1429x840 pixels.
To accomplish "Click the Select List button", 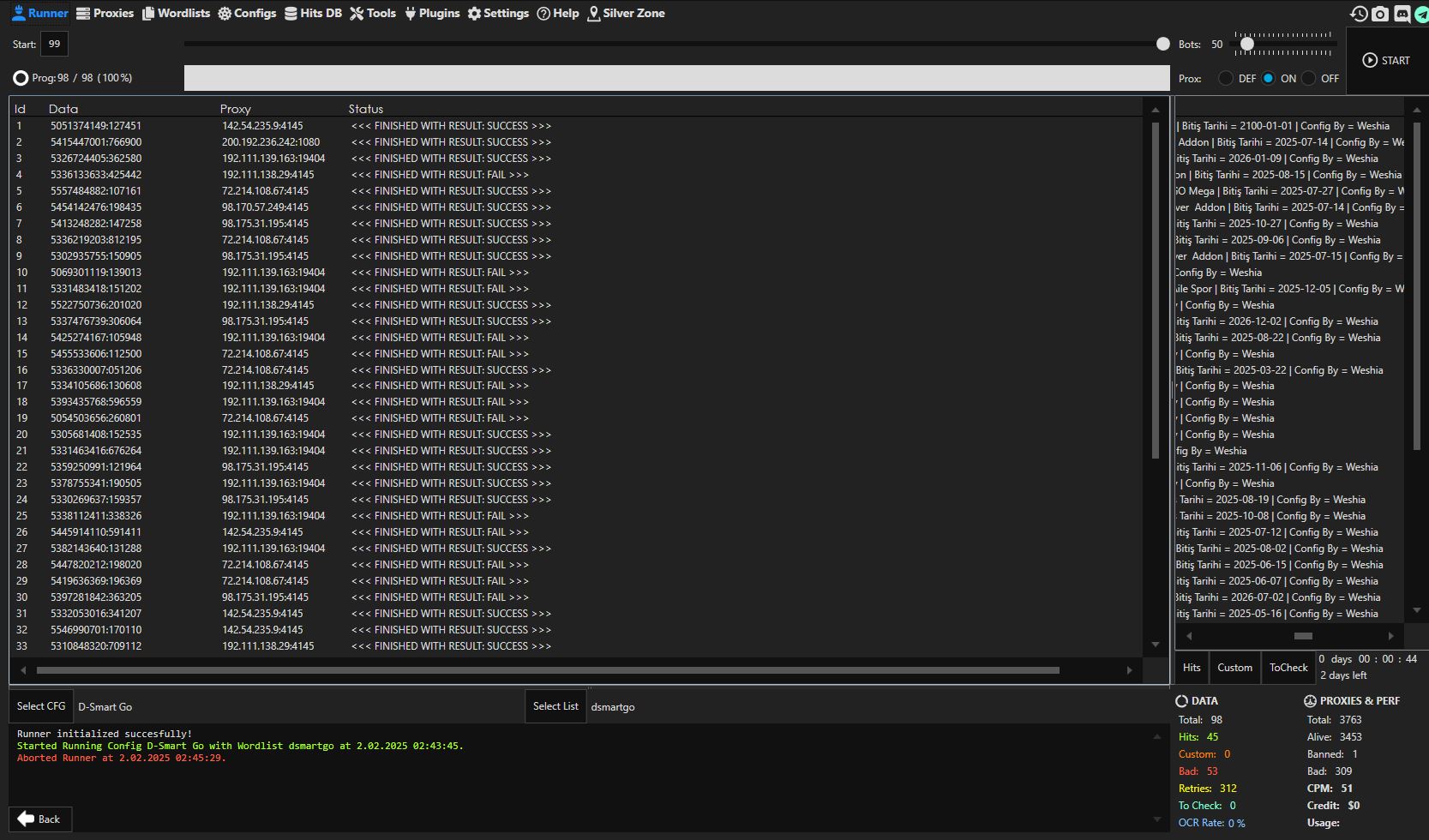I will point(555,706).
